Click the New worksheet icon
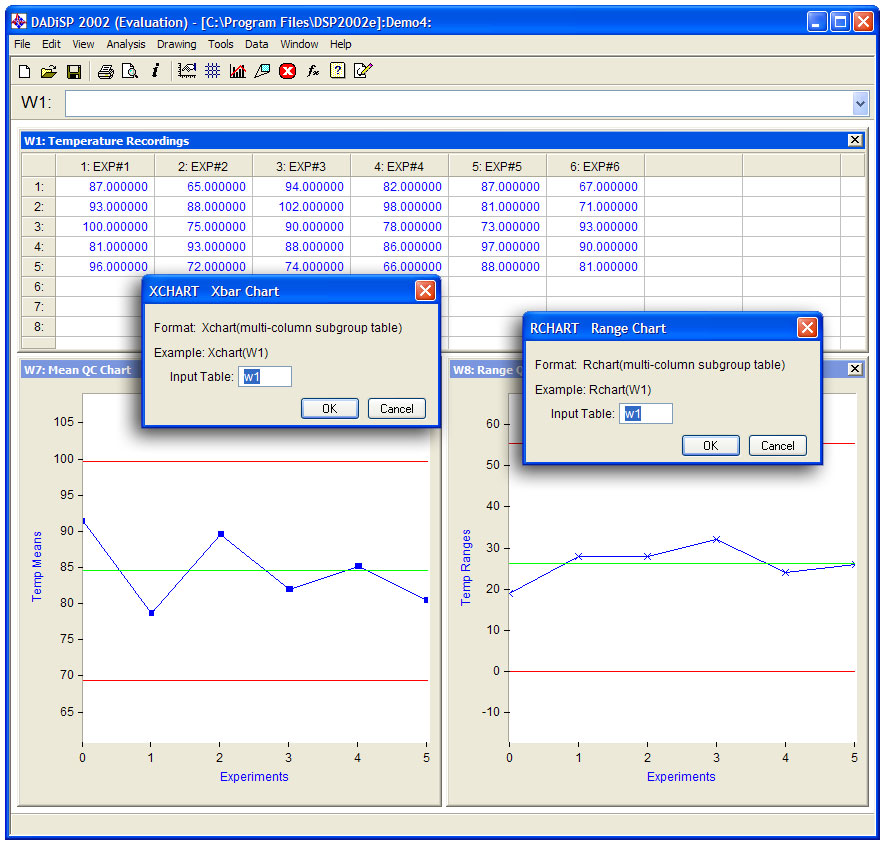 (x=24, y=71)
